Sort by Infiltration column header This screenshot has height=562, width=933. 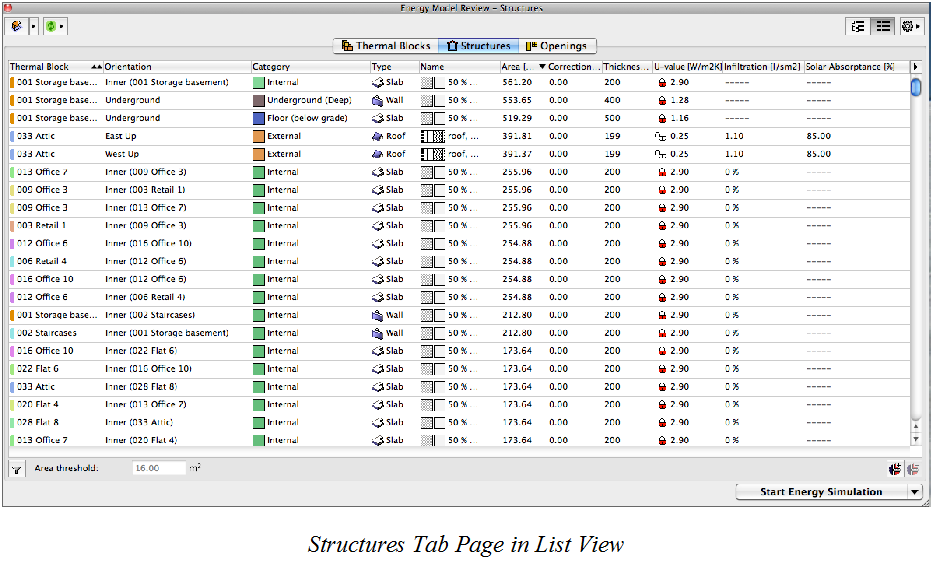(762, 67)
